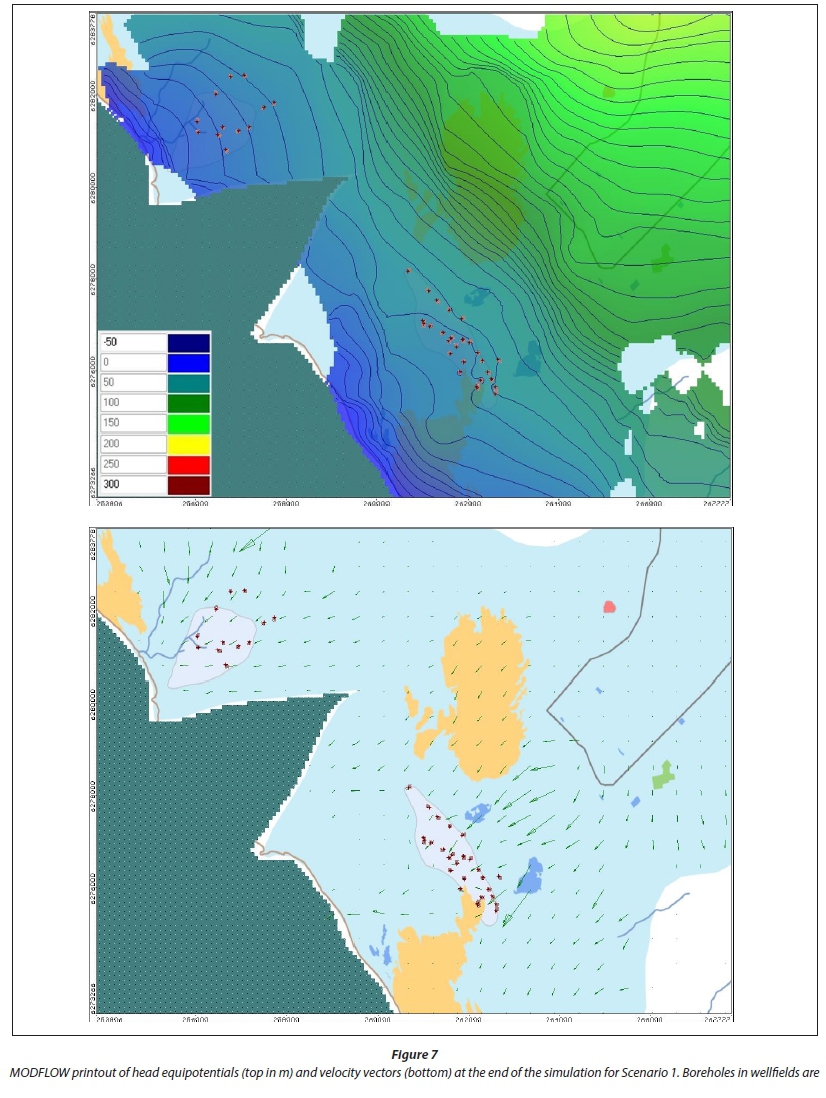Click the large central orange region, lower map
This screenshot has width=826, height=1098.
coord(486,690)
